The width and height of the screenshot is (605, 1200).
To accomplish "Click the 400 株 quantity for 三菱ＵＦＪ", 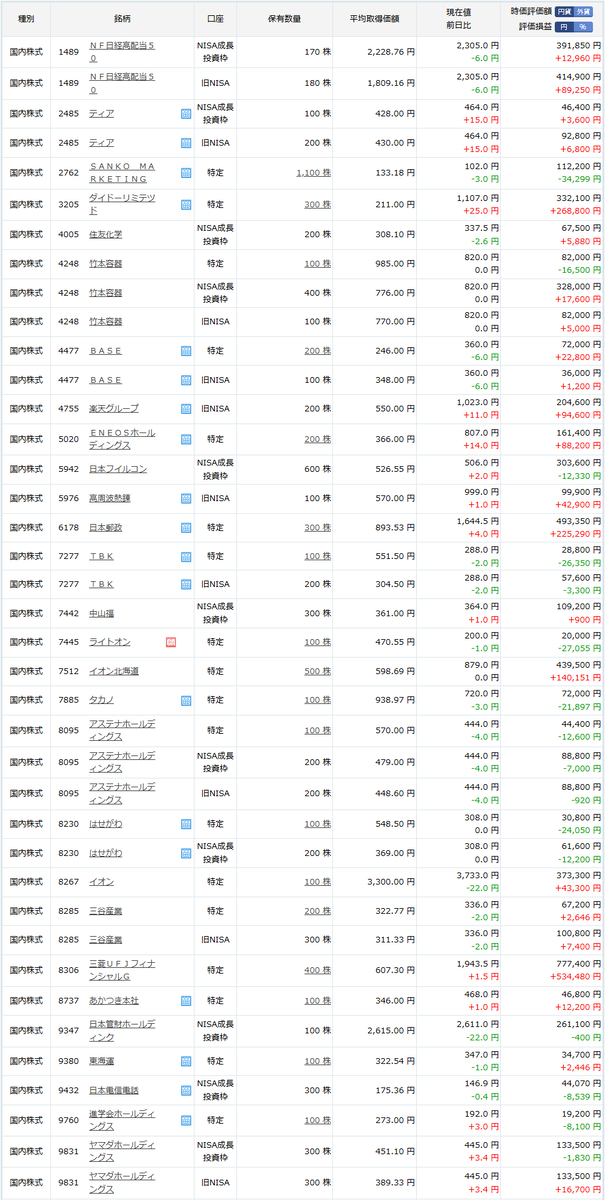I will pyautogui.click(x=318, y=970).
